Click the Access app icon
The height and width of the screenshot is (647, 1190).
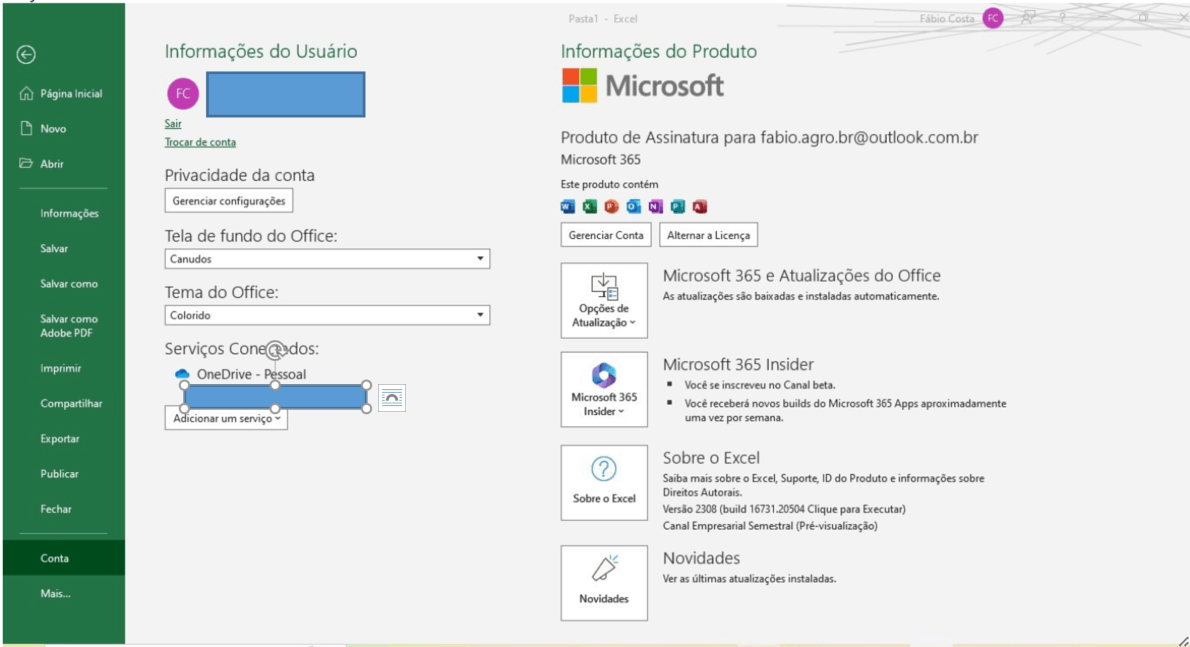click(700, 206)
